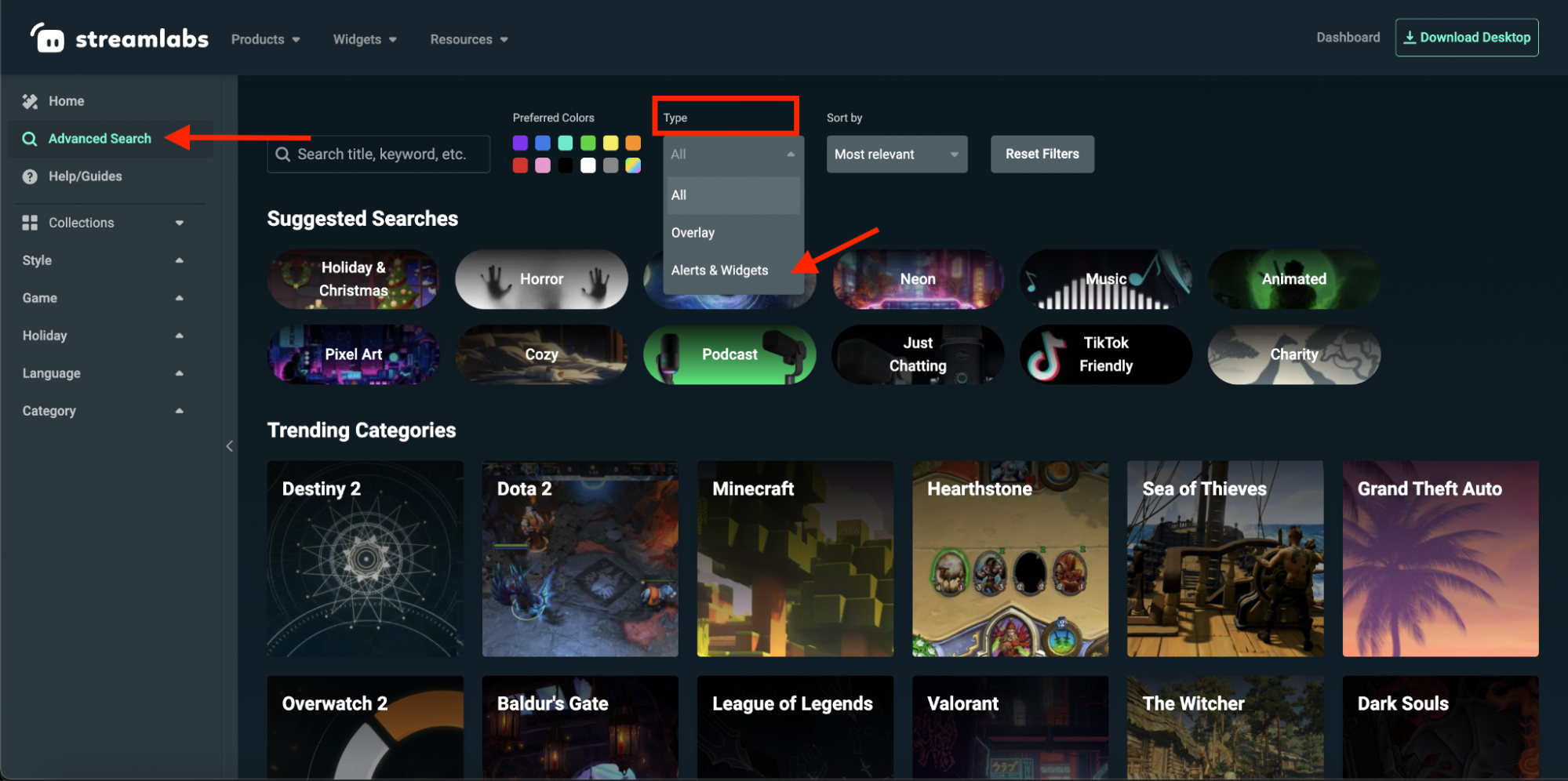The width and height of the screenshot is (1568, 781).
Task: Collapse the Style filter section
Action: 179,260
